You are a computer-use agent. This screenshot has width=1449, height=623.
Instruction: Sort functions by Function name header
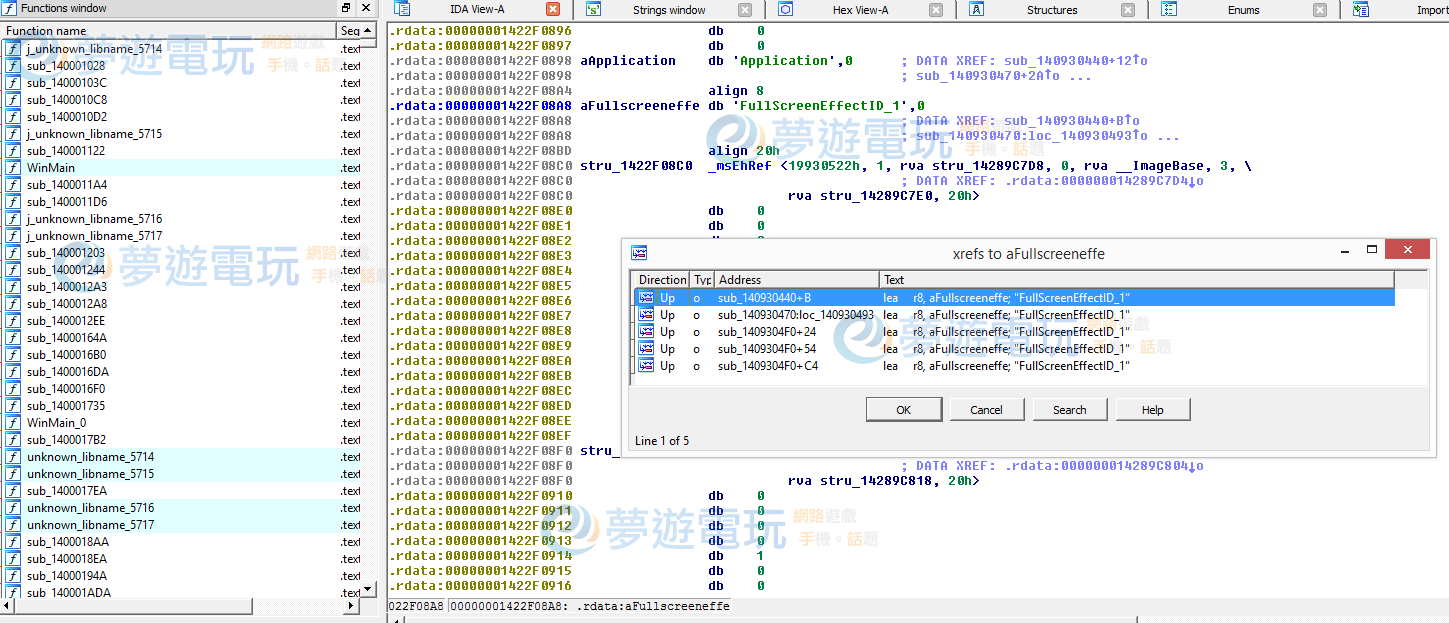(x=168, y=30)
